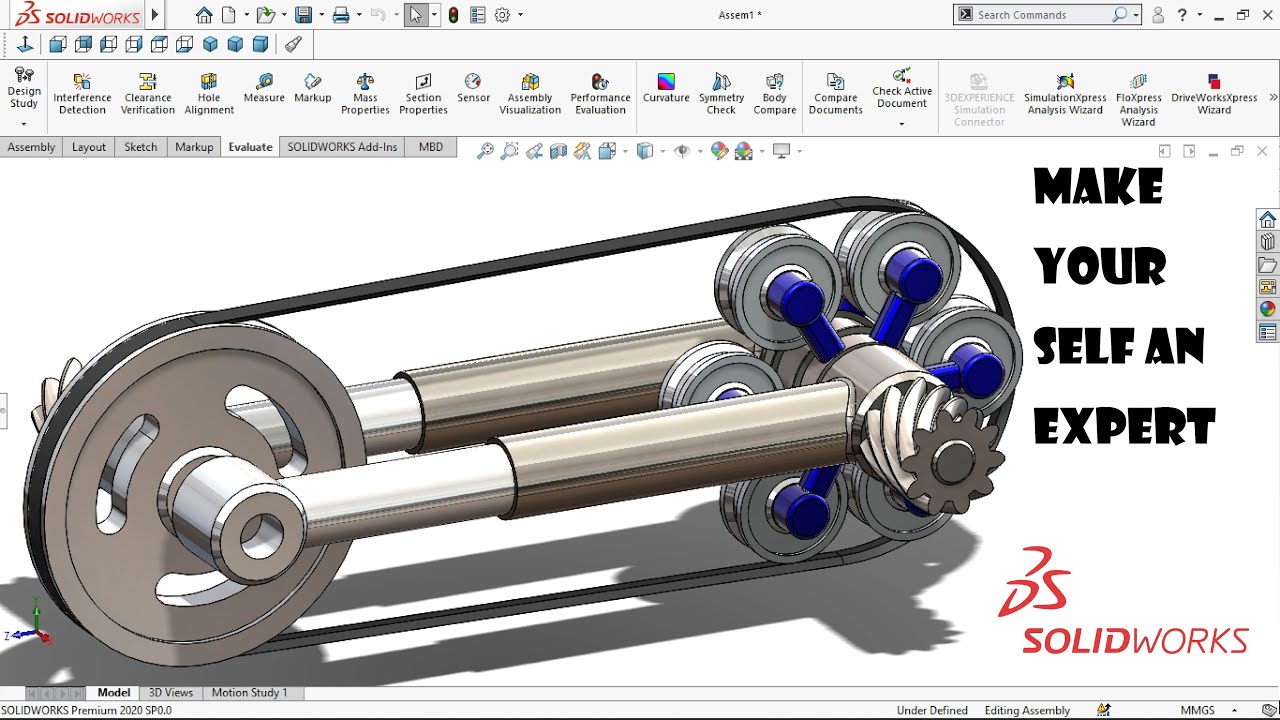Open Mass Properties

pos(365,95)
